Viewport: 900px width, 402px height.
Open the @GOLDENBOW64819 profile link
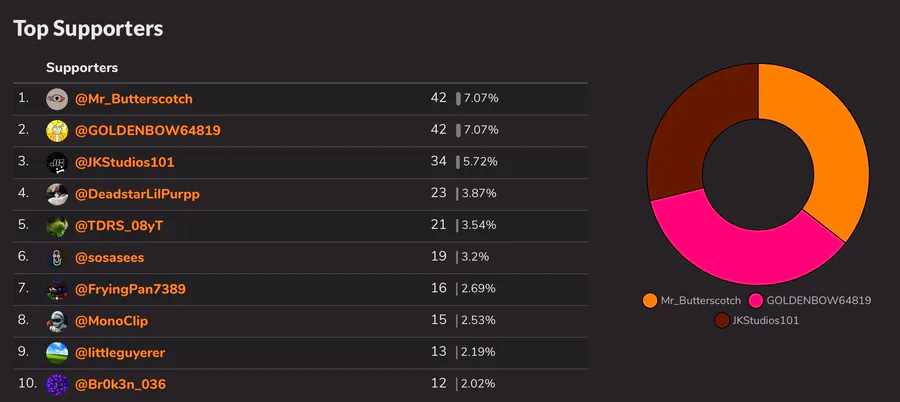tap(148, 131)
